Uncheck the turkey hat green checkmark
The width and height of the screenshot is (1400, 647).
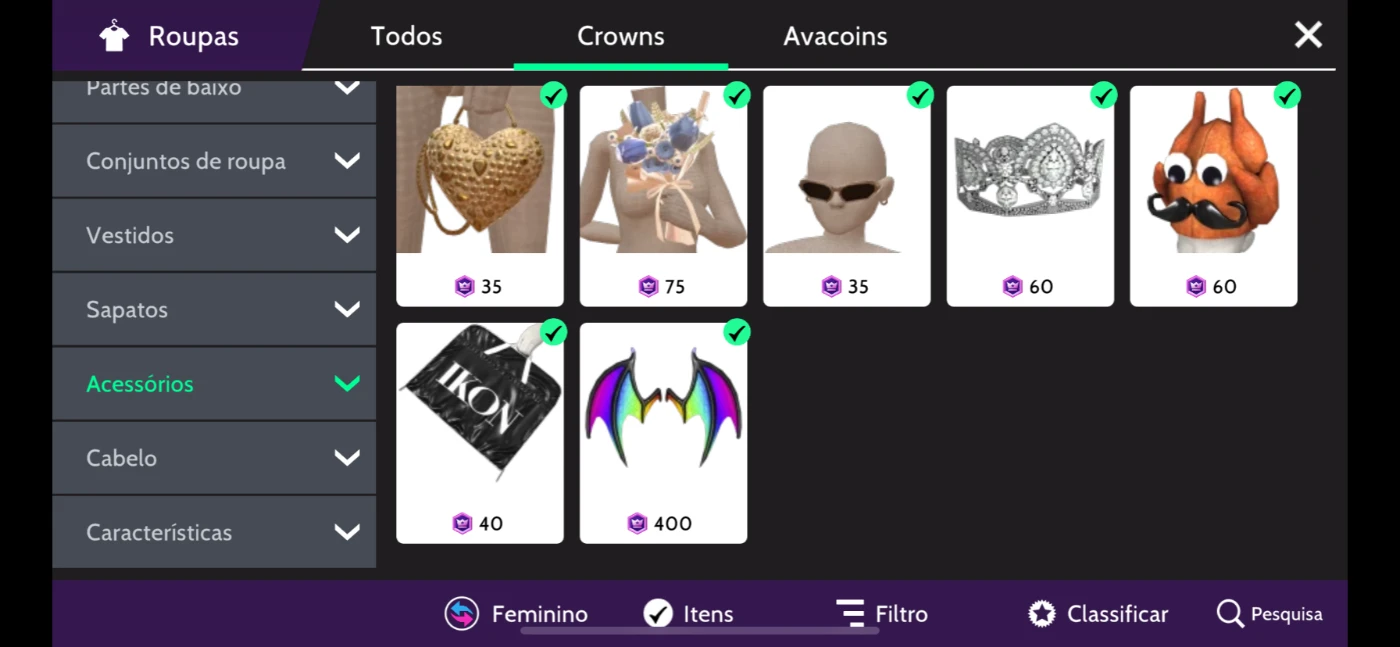[x=1287, y=95]
